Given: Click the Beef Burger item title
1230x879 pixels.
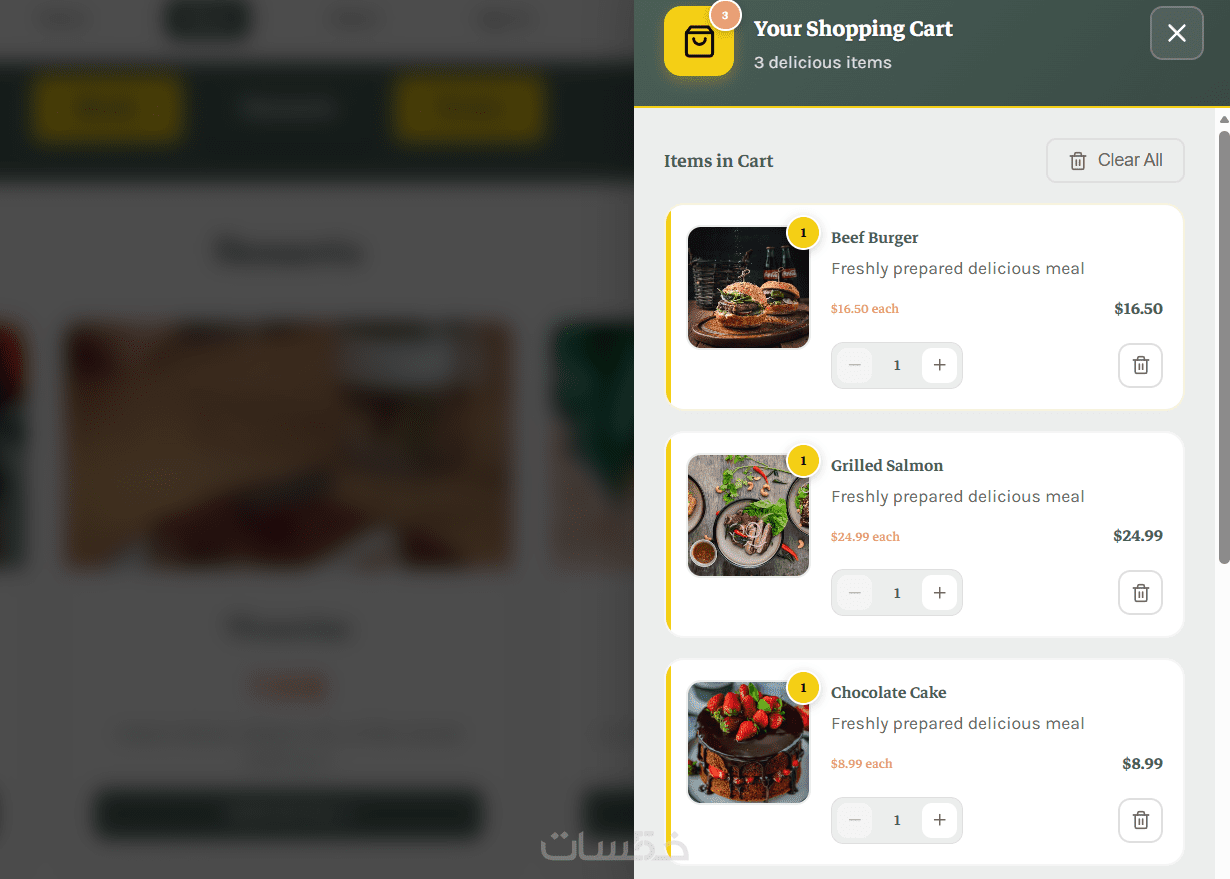Looking at the screenshot, I should (874, 238).
